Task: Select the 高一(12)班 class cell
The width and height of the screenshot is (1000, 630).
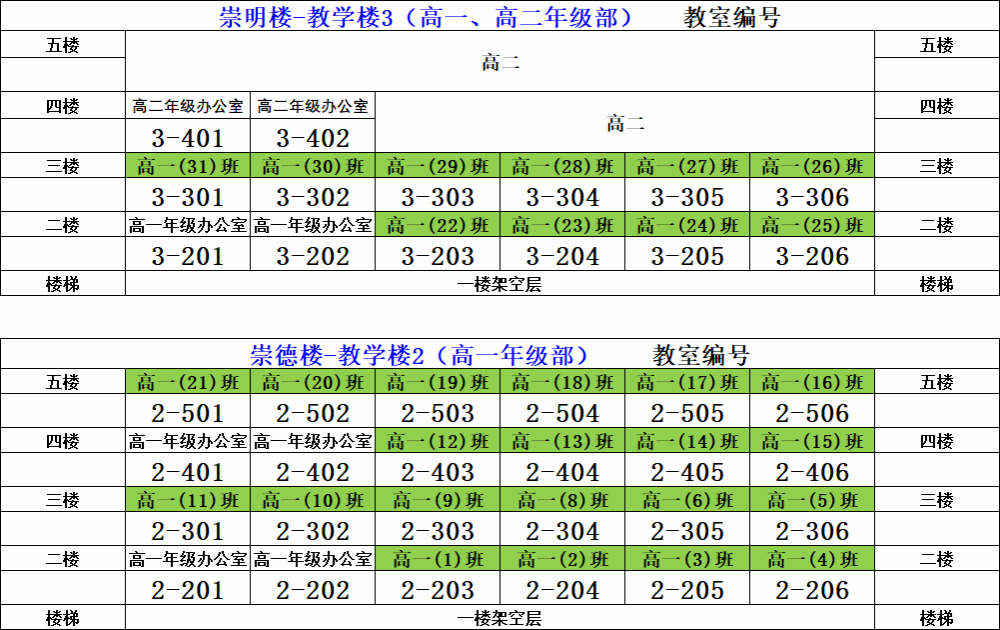Action: [x=438, y=441]
